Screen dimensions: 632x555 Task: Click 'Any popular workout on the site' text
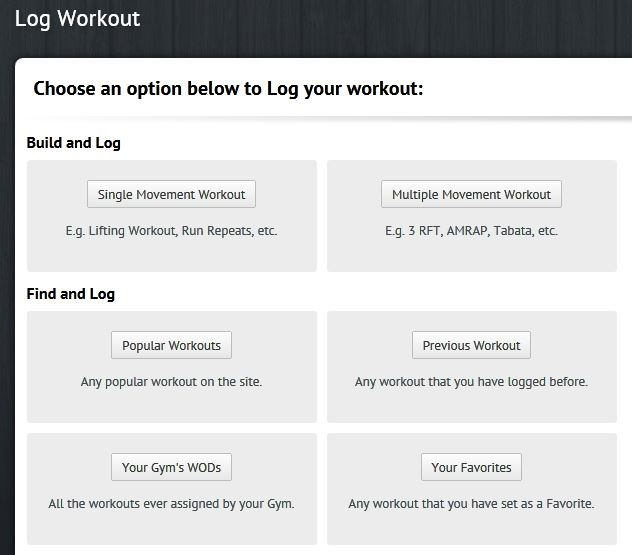click(171, 382)
